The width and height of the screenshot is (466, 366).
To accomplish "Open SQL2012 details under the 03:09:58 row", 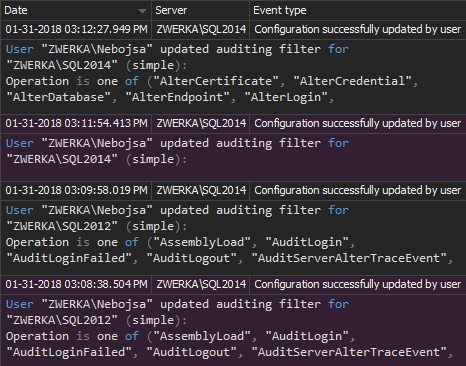I will [x=233, y=238].
